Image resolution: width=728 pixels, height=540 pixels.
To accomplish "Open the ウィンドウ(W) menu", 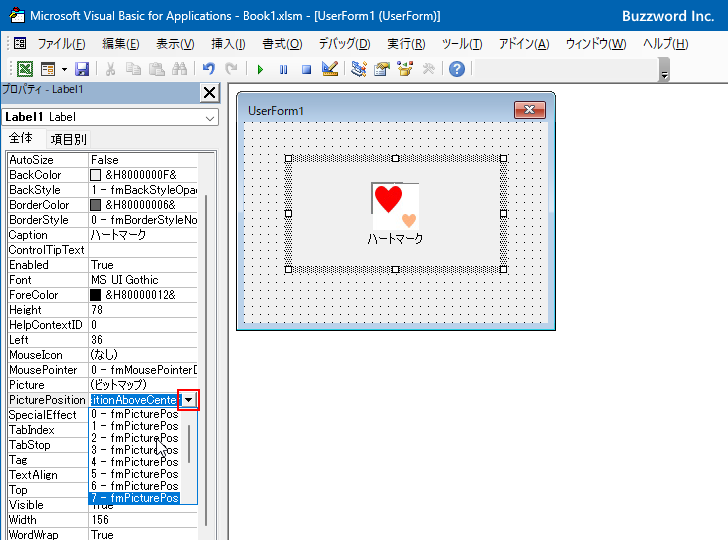I will tap(596, 44).
